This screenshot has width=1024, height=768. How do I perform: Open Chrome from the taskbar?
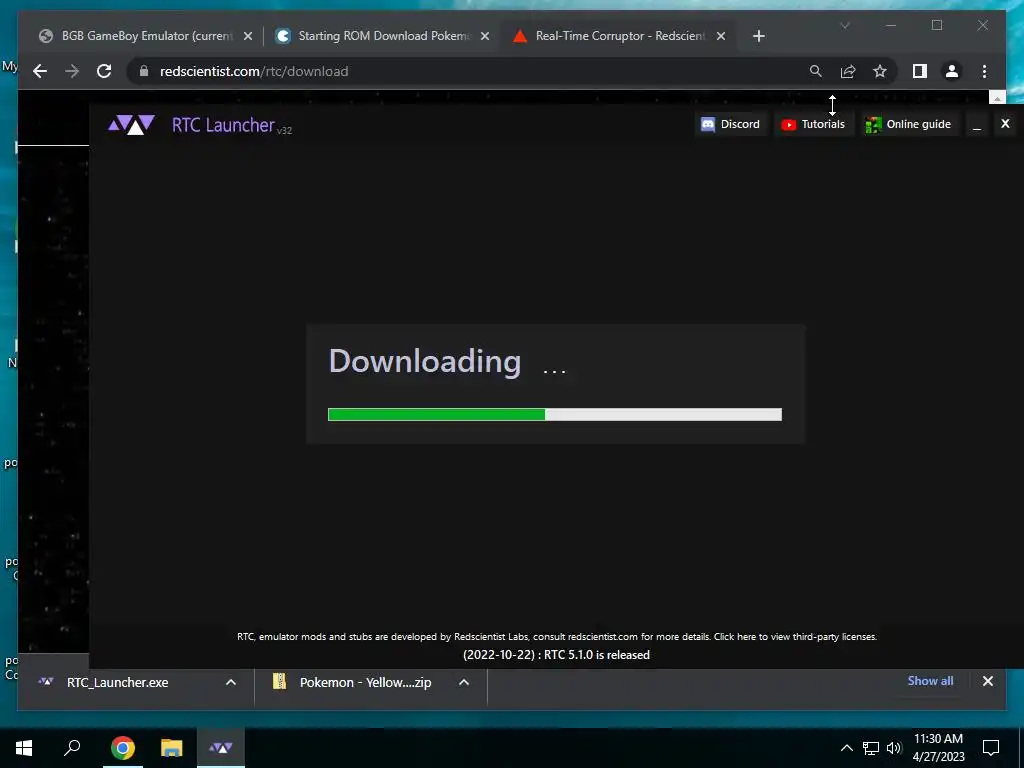[x=123, y=748]
